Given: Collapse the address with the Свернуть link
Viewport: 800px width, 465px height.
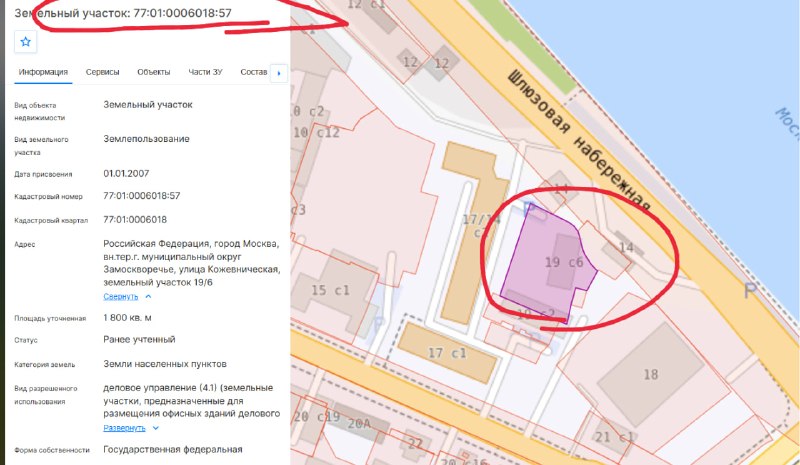Looking at the screenshot, I should 121,297.
